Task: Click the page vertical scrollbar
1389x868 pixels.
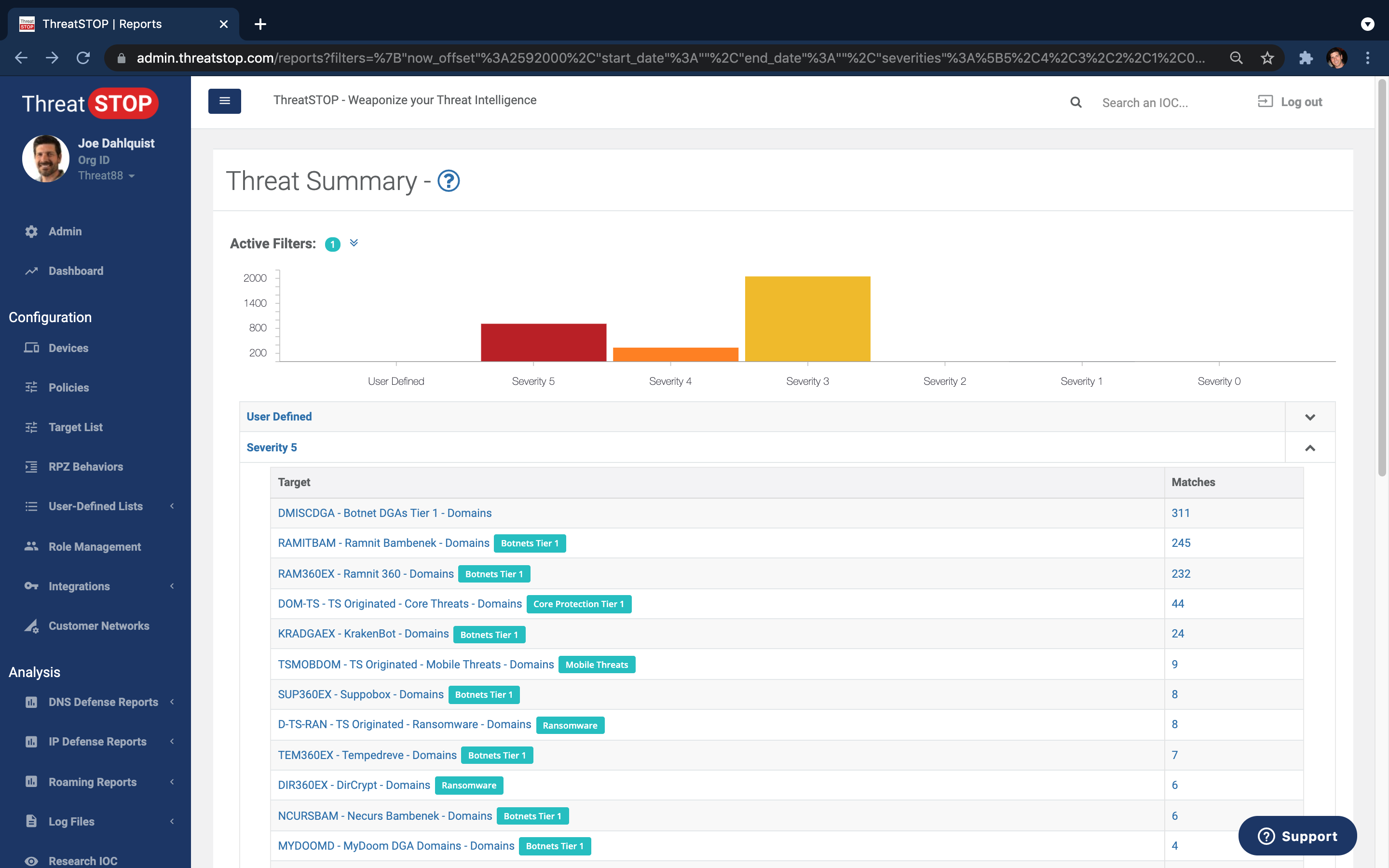Action: point(1382,278)
